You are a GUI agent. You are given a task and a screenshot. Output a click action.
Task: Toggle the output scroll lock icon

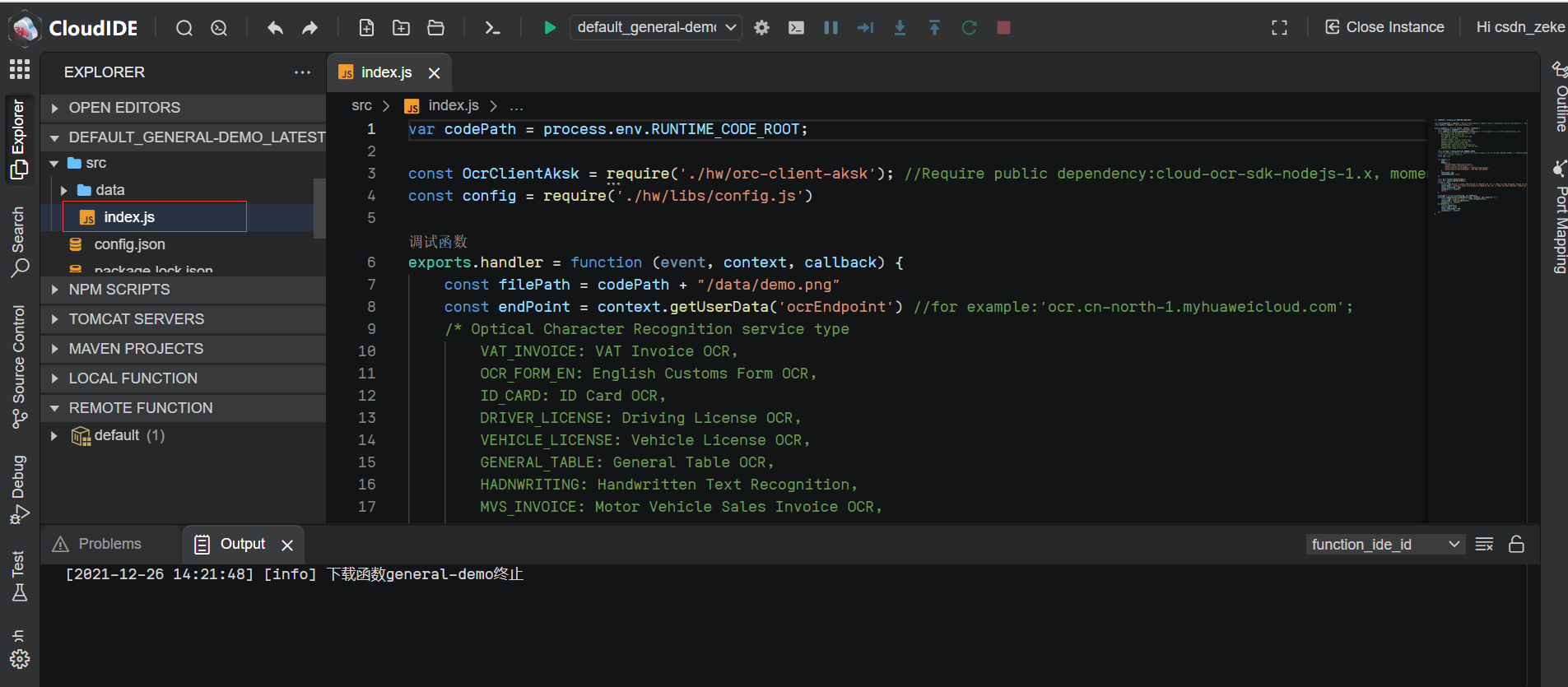click(x=1516, y=545)
